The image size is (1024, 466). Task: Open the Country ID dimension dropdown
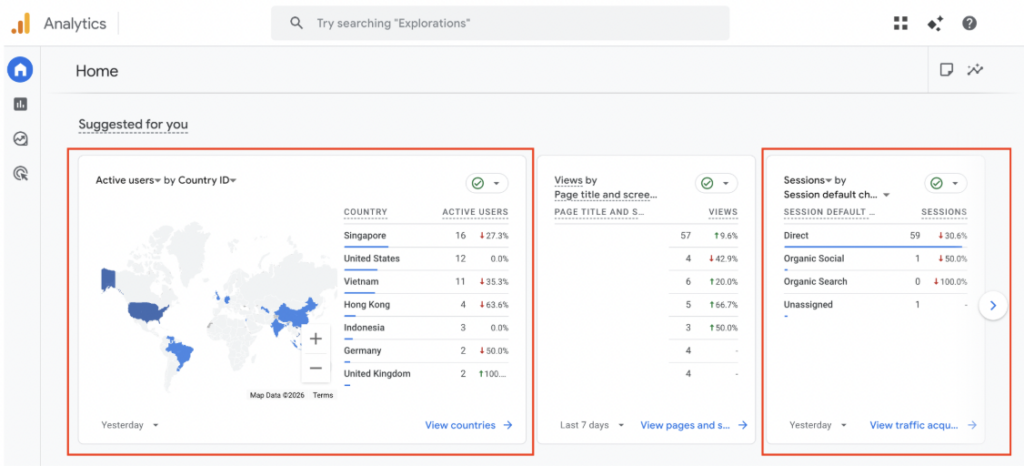pos(207,180)
